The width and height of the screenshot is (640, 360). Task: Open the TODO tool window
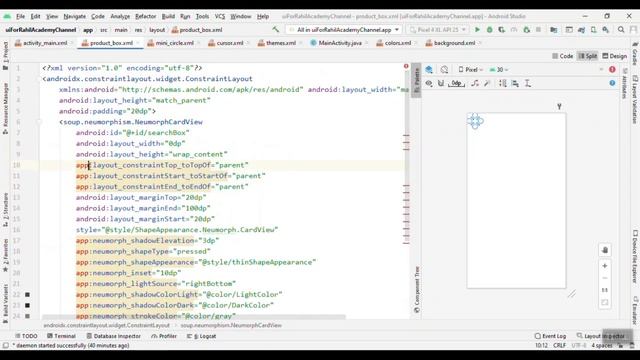click(27, 336)
